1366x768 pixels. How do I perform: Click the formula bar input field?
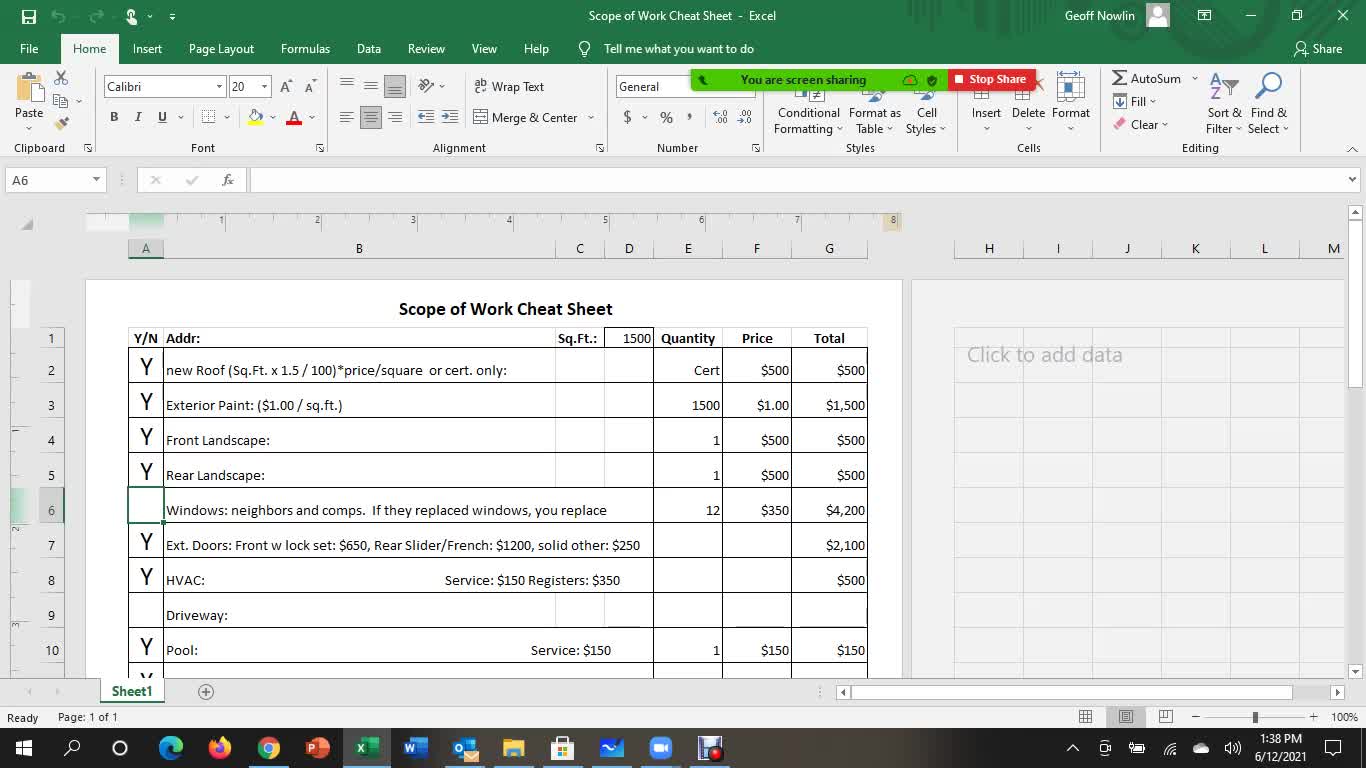797,180
